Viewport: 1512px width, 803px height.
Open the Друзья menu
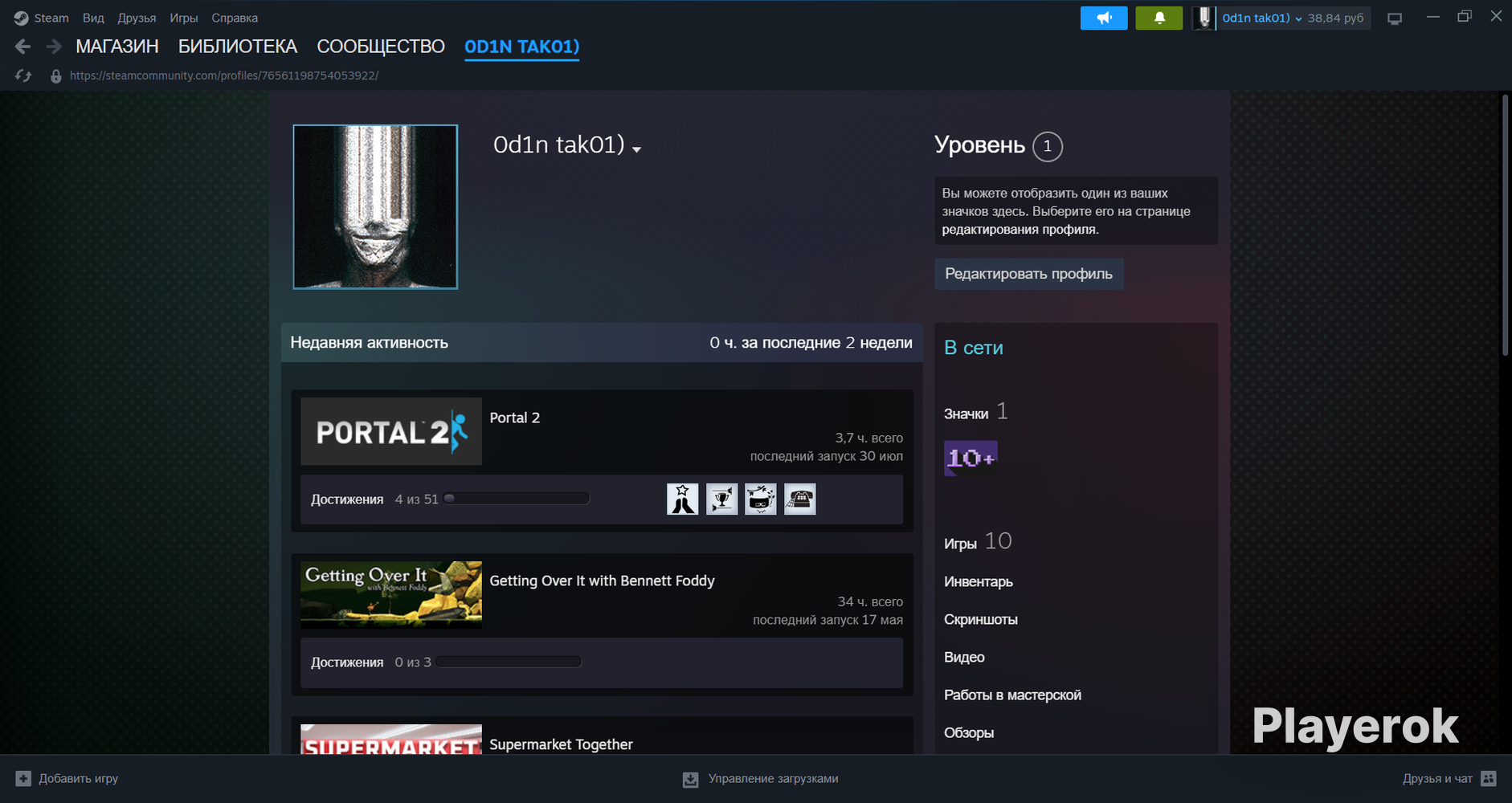point(137,18)
